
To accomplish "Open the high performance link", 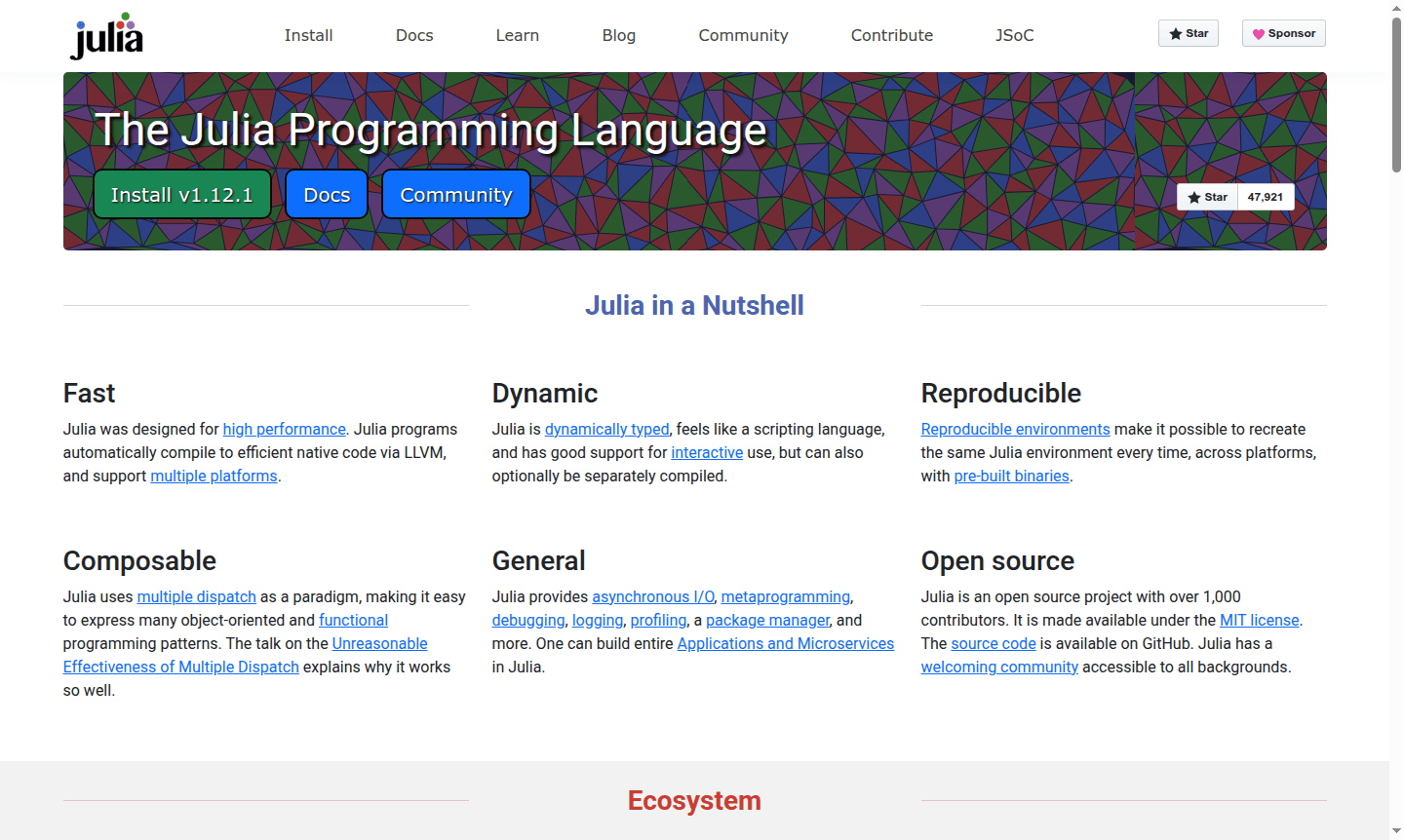I will coord(284,429).
